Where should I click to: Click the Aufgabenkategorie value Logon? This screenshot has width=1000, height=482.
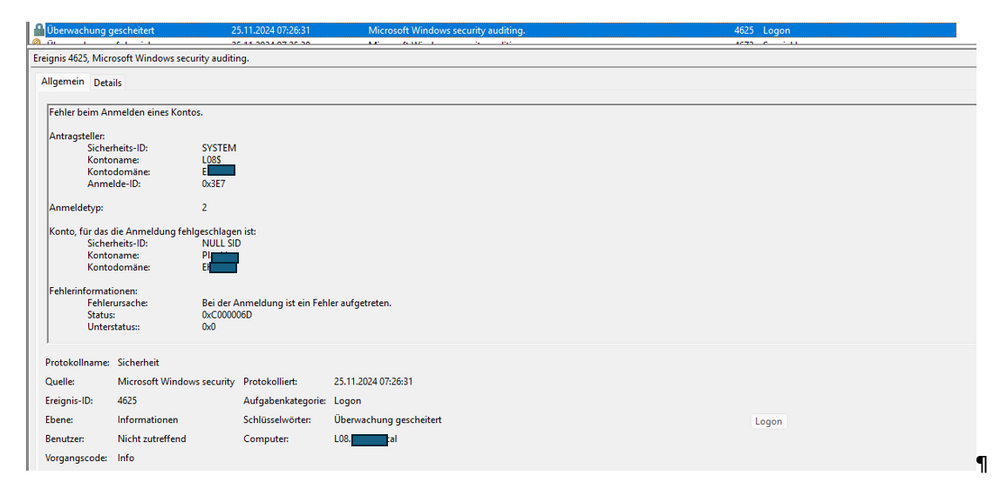[348, 401]
